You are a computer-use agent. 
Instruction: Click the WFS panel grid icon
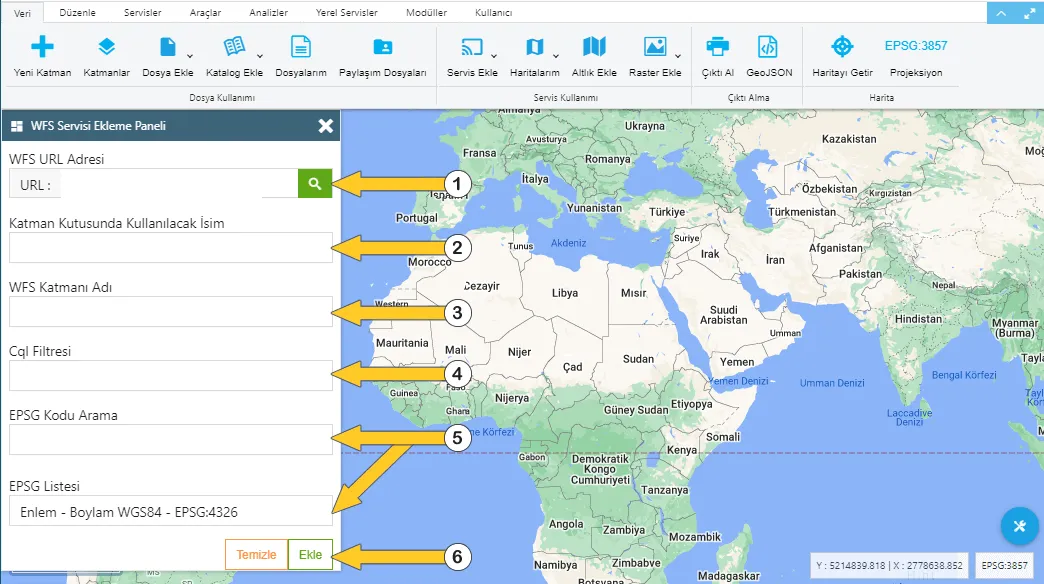click(17, 126)
